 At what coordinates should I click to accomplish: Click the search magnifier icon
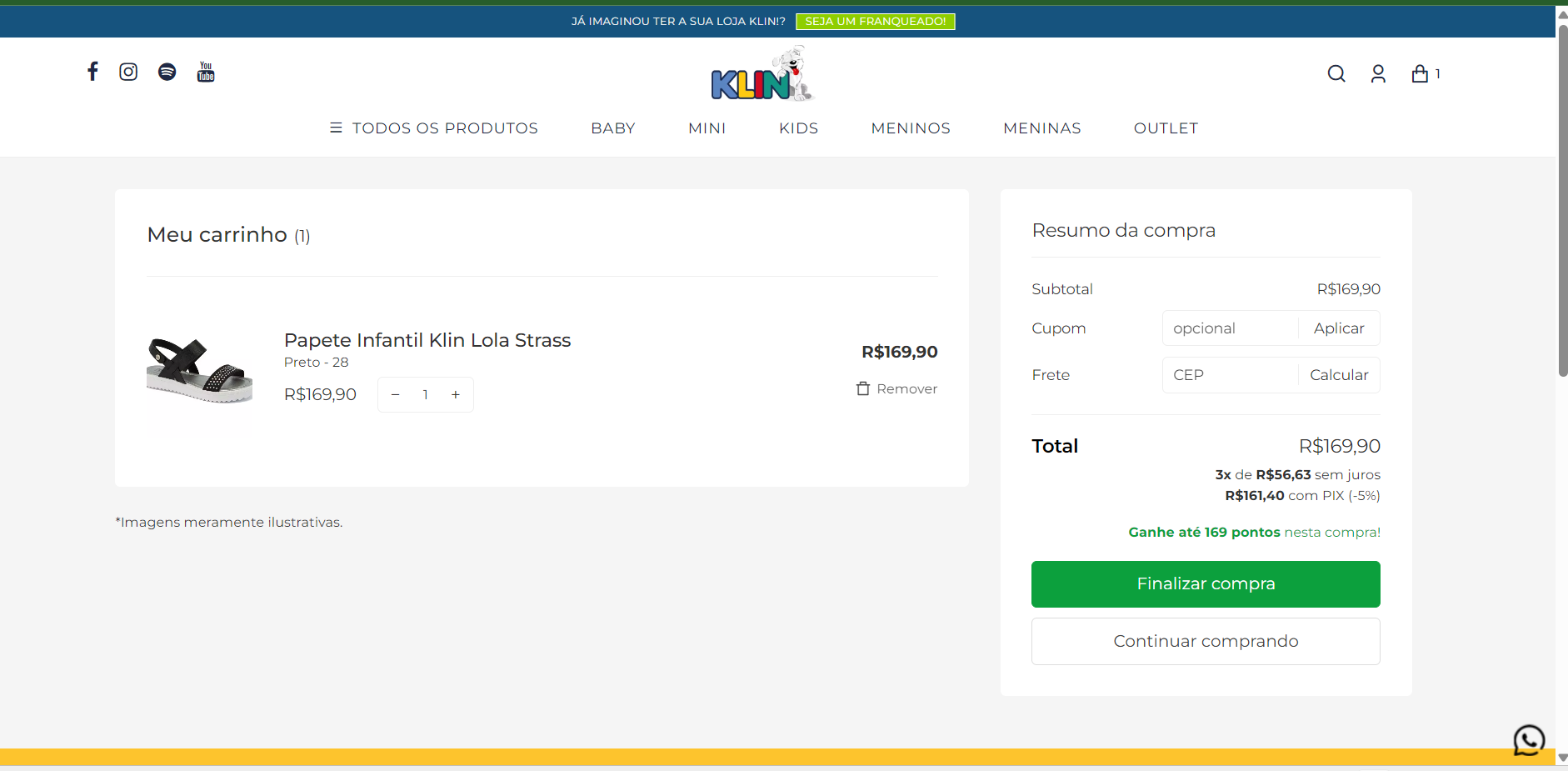coord(1336,73)
